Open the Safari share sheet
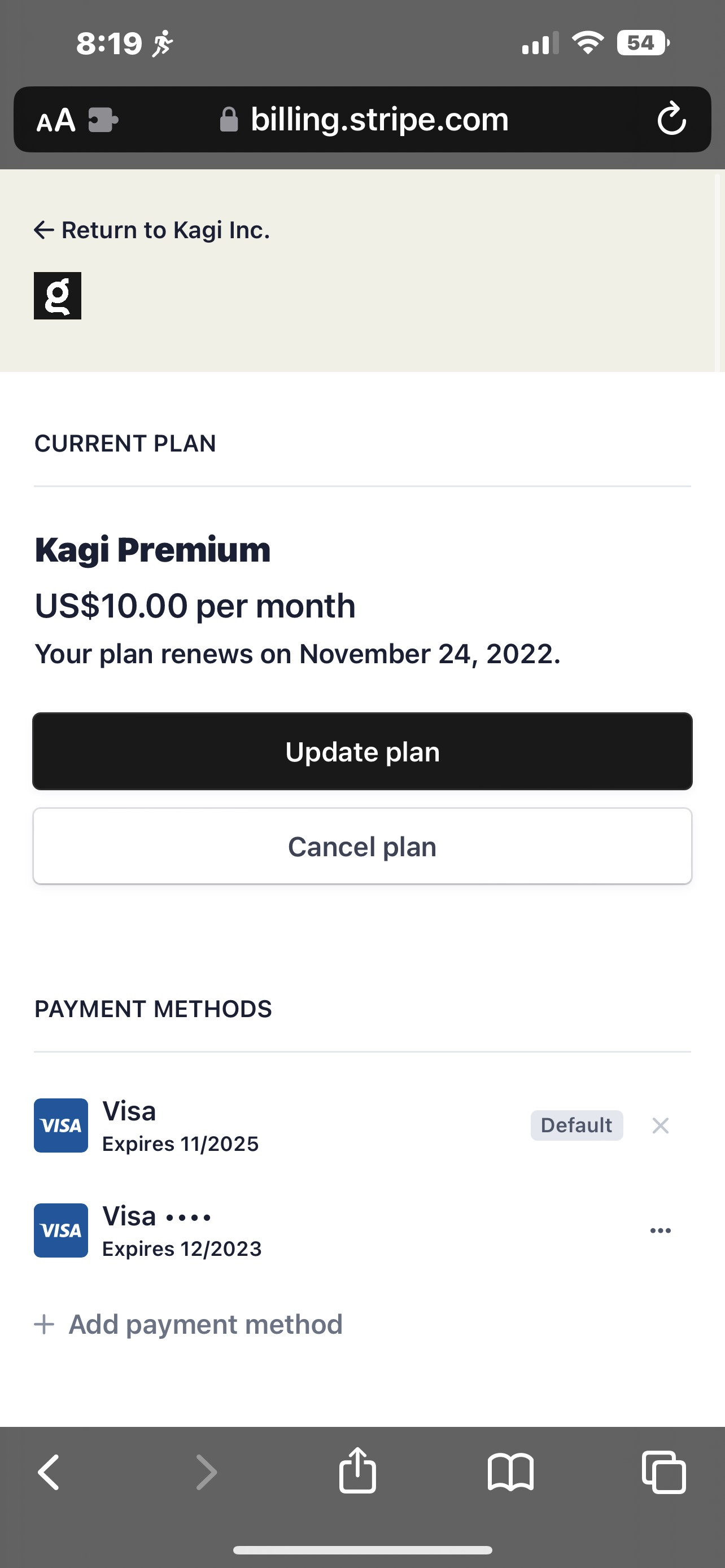This screenshot has width=725, height=1568. pos(357,1470)
